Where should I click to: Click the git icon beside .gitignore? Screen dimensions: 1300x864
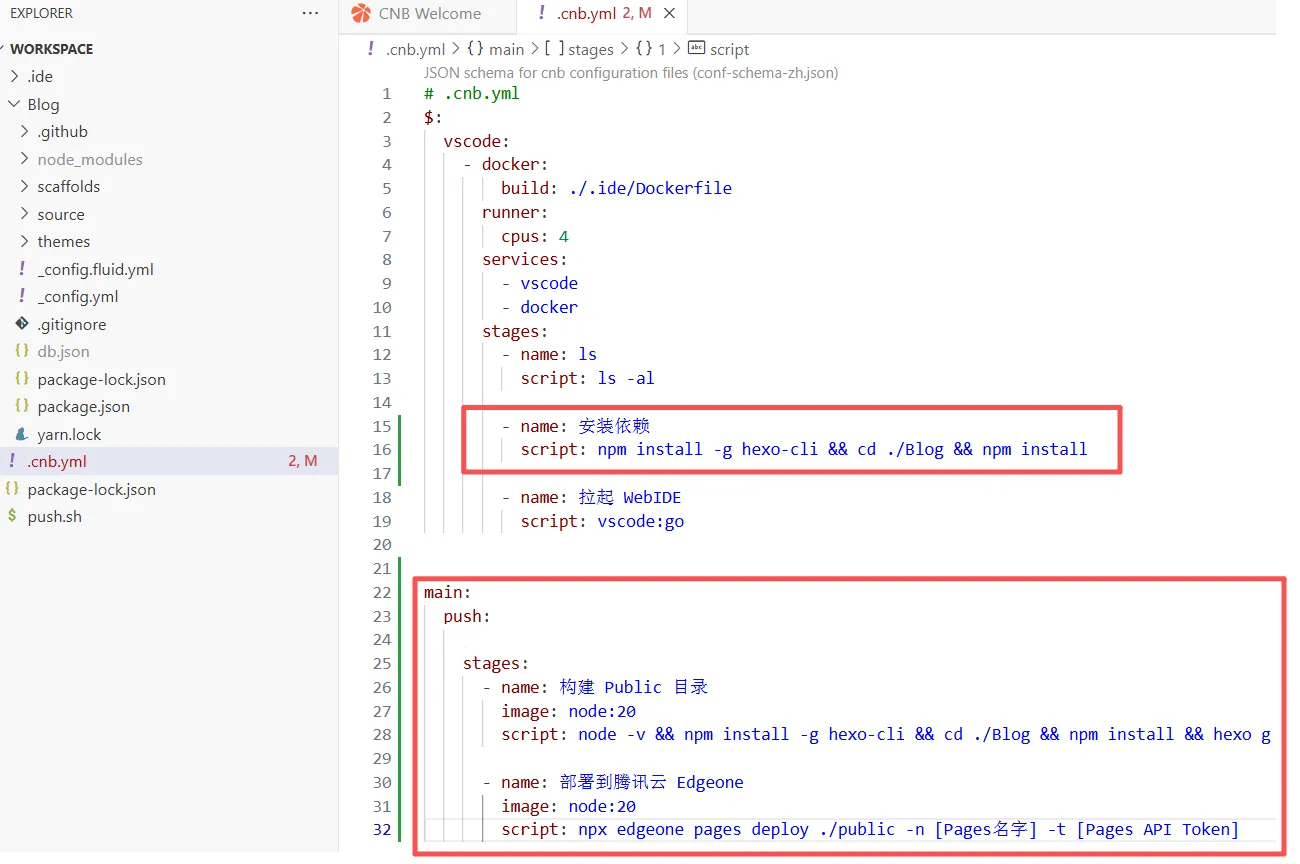pyautogui.click(x=22, y=324)
